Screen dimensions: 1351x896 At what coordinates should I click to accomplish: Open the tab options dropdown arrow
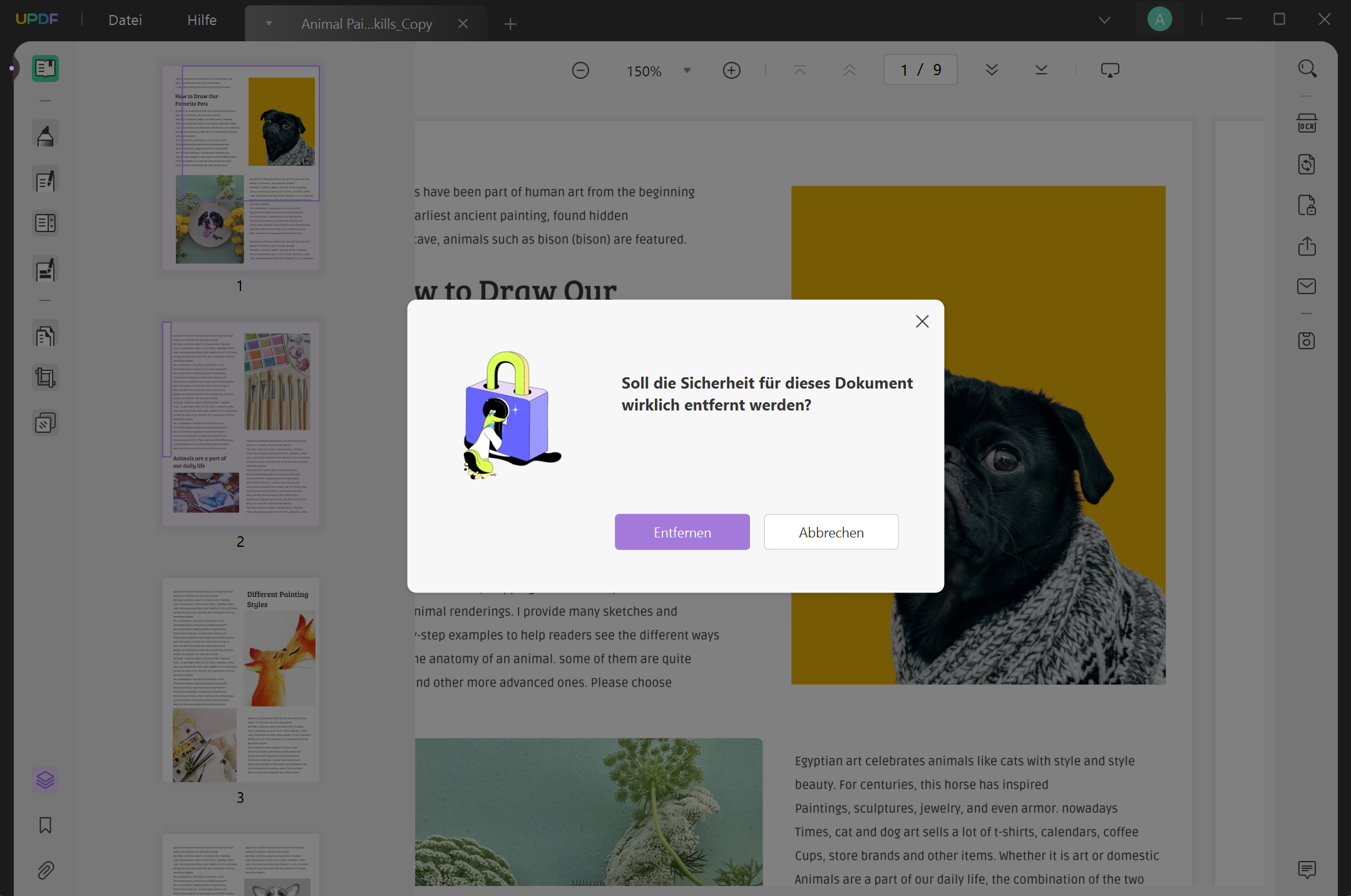[269, 24]
